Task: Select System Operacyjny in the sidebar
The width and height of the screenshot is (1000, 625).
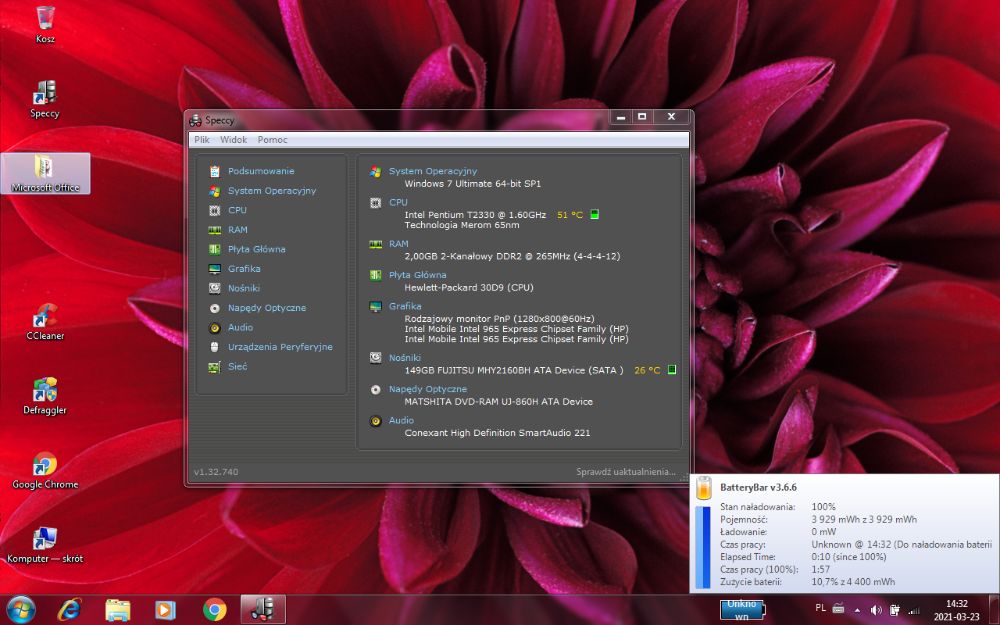Action: (272, 191)
